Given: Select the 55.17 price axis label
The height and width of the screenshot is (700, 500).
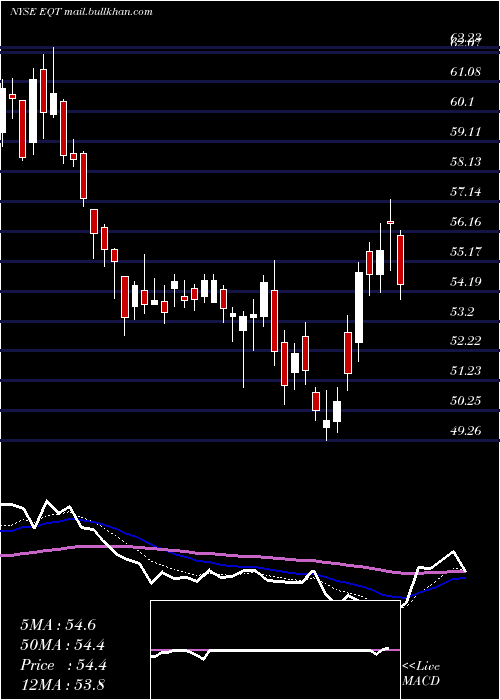Looking at the screenshot, I should 466,251.
